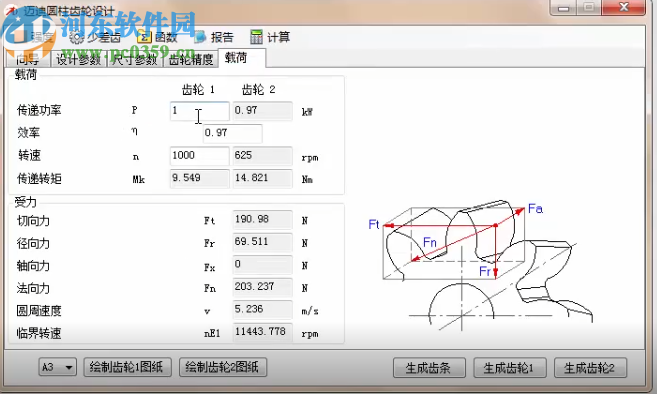Close the gear design window
Image resolution: width=657 pixels, height=394 pixels.
[623, 8]
